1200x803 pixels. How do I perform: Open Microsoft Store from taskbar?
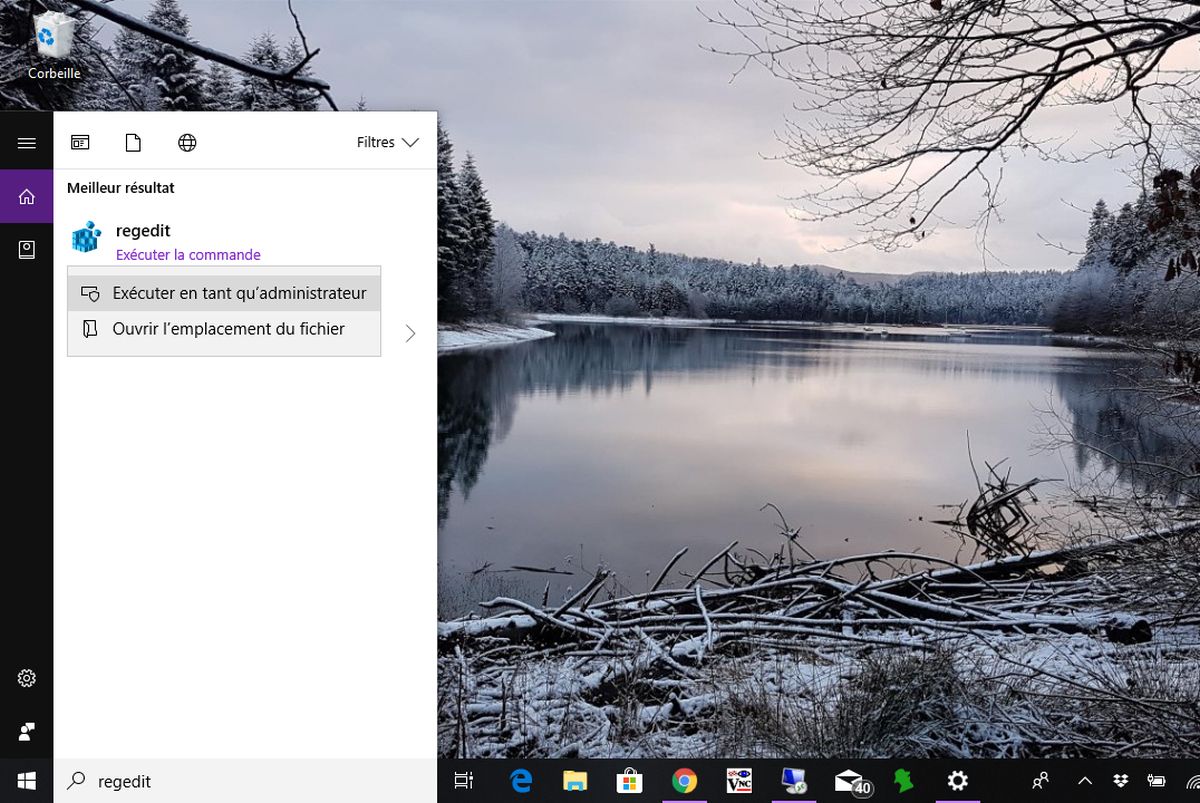tap(628, 781)
